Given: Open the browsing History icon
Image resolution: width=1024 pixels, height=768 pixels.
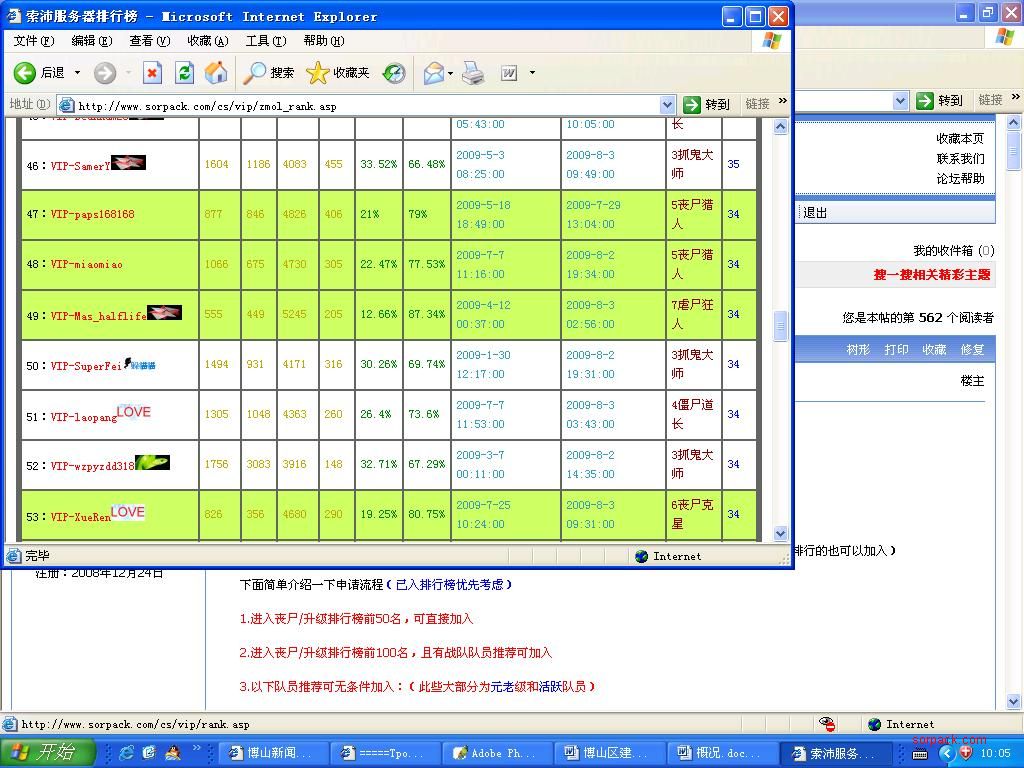Looking at the screenshot, I should [394, 73].
